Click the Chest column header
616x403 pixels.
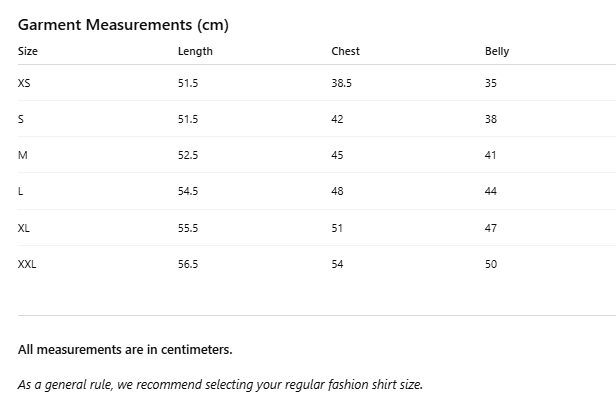coord(345,51)
